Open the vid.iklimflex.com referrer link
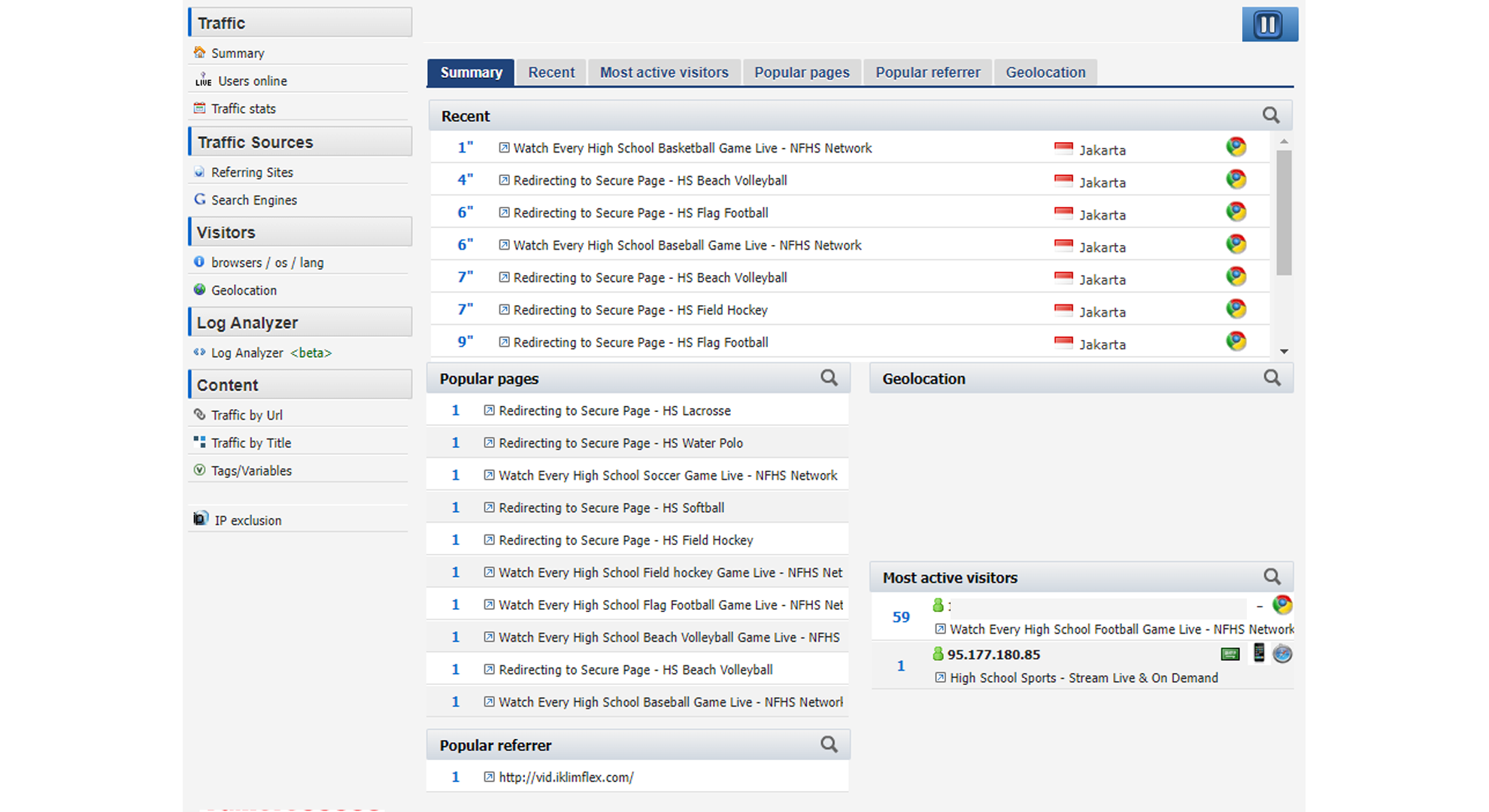Viewport: 1489px width, 812px height. pyautogui.click(x=566, y=777)
